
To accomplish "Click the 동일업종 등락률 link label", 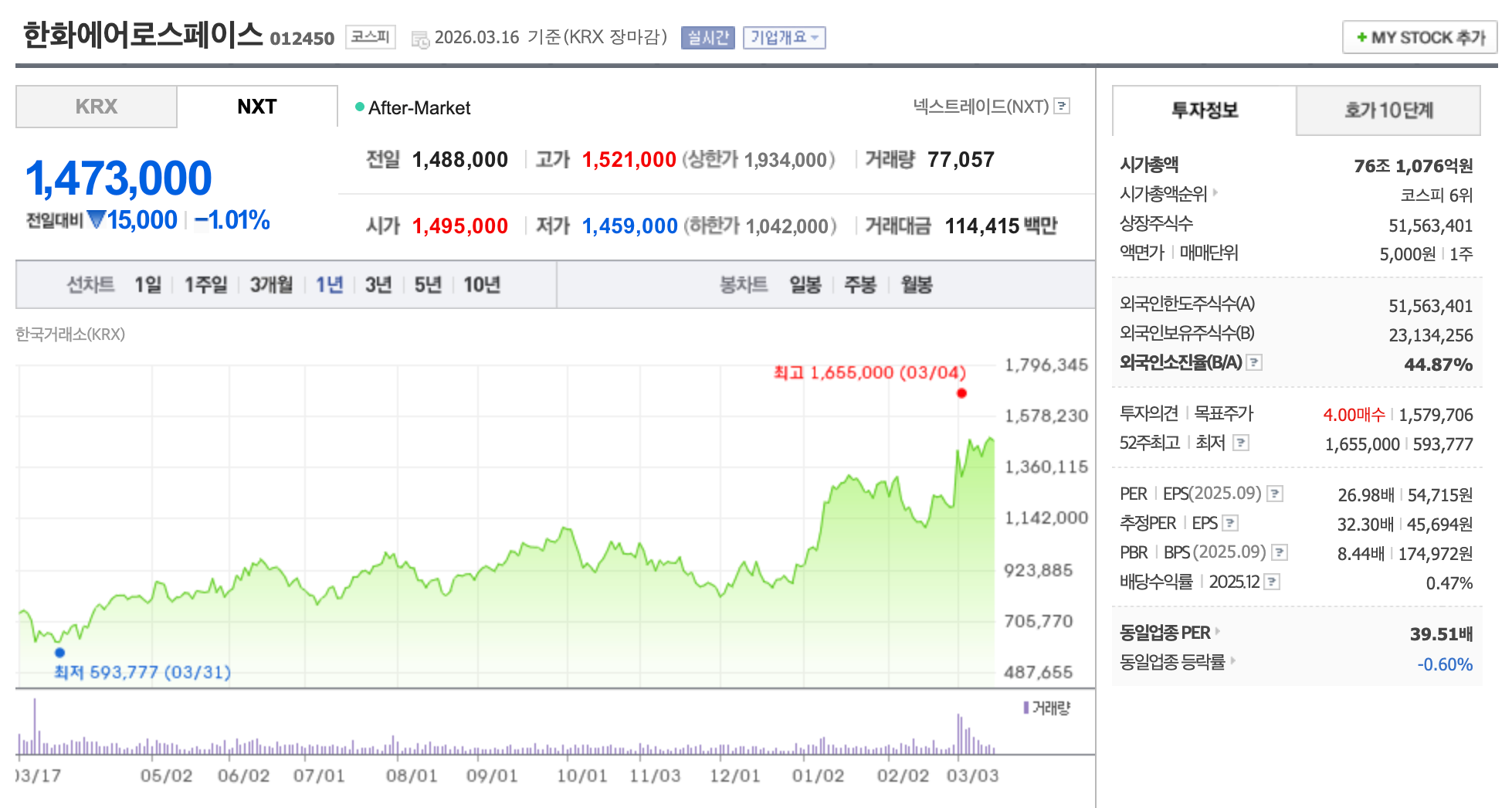I will (x=1172, y=662).
